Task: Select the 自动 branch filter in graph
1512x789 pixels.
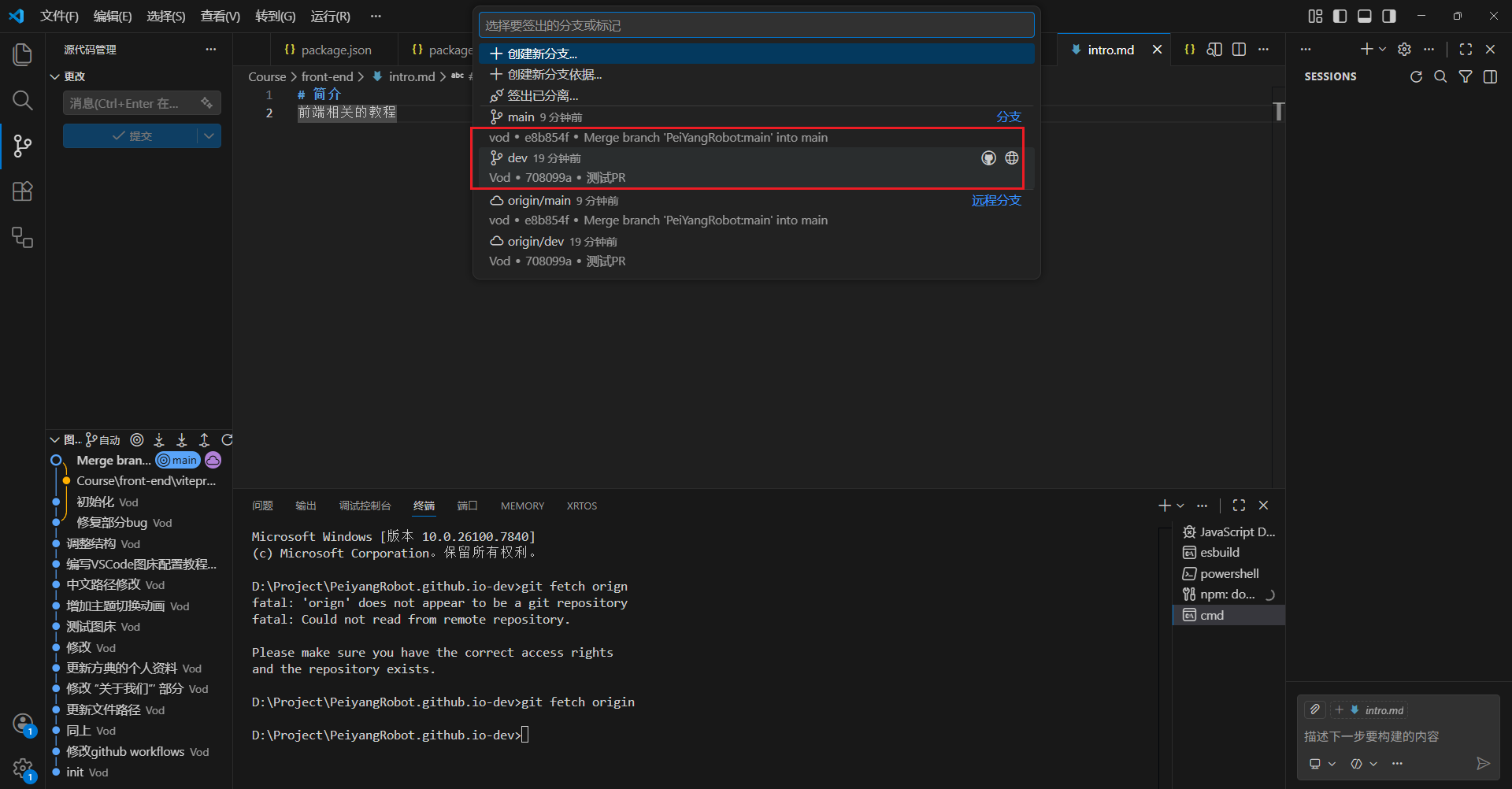Action: [103, 439]
